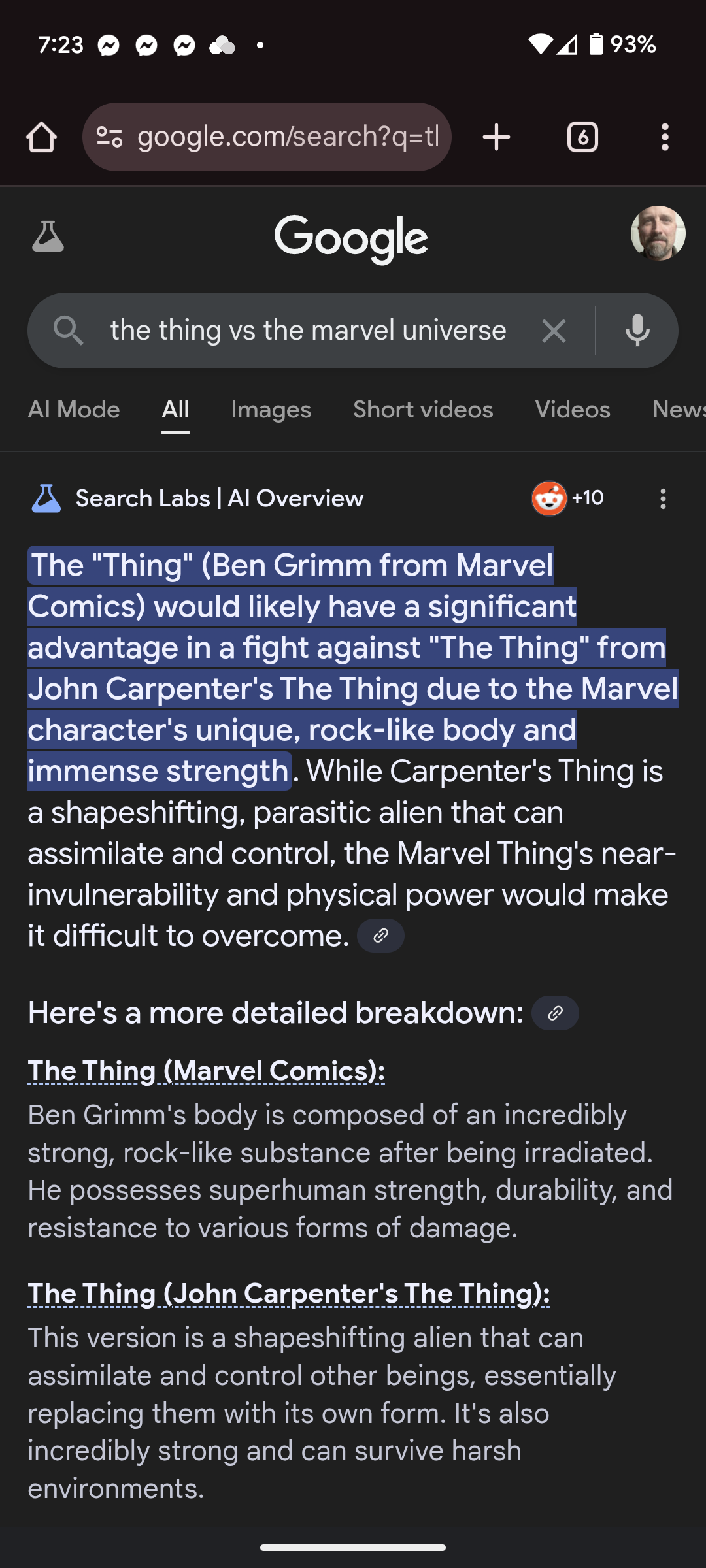Tap link icon beside detailed breakdown heading

(555, 1013)
